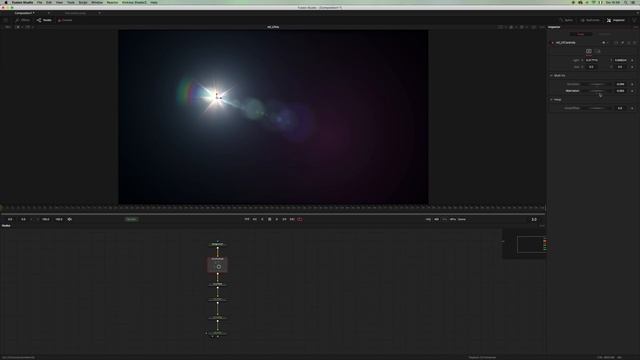Play reverse in the transport controls
Viewport: 640px width, 360px height.
point(262,220)
